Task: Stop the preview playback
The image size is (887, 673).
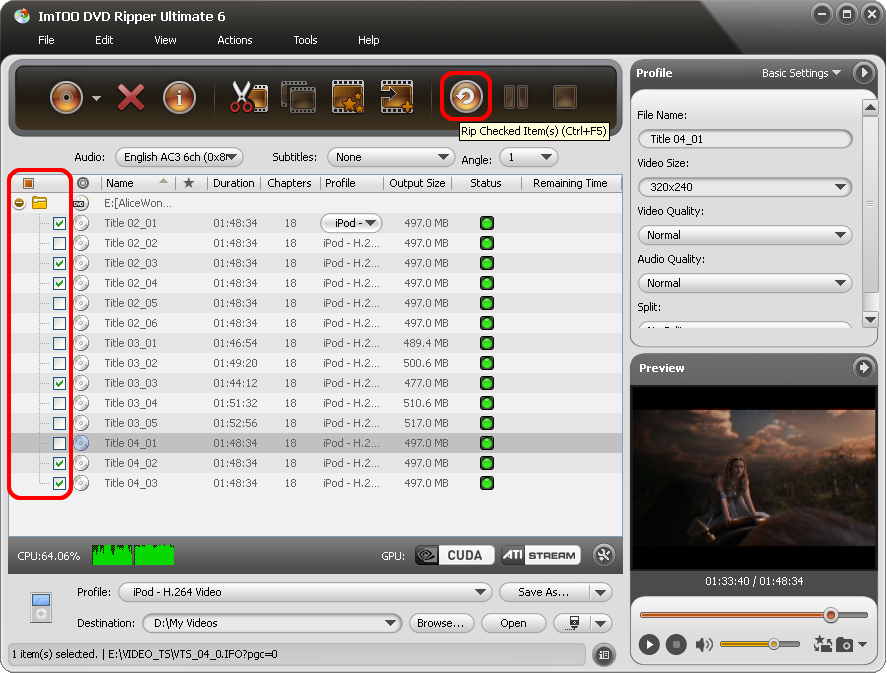Action: click(x=676, y=644)
